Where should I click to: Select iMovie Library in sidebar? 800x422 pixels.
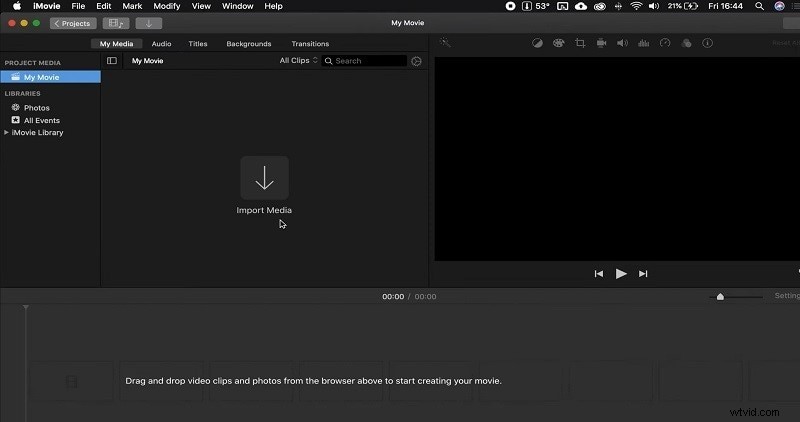click(x=37, y=133)
